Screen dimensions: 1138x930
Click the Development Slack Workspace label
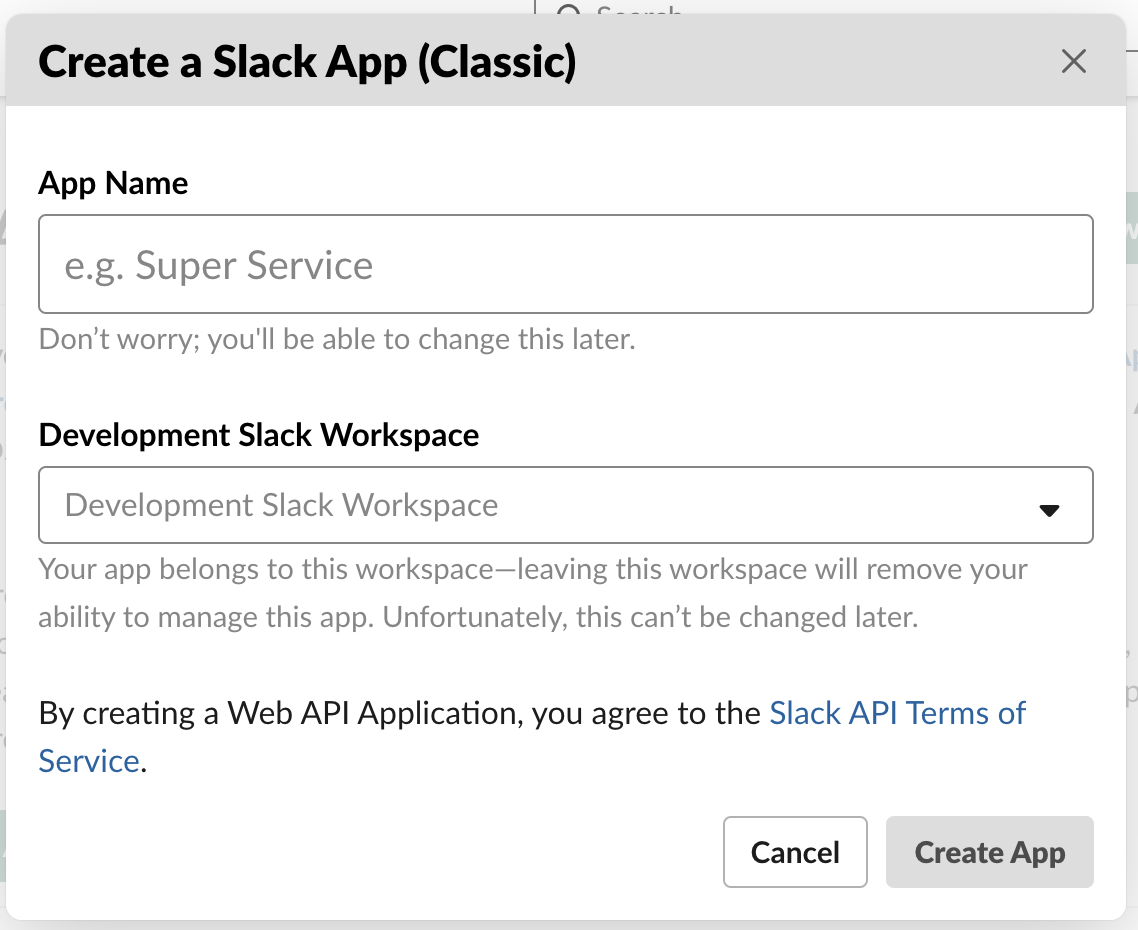click(259, 435)
